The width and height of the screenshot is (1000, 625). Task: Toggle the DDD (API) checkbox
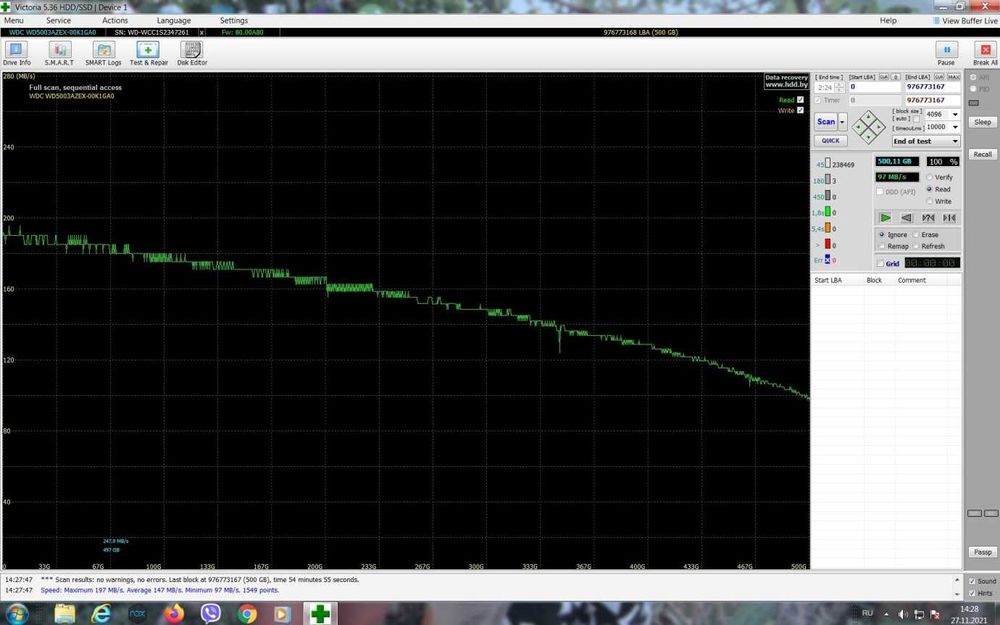click(x=880, y=191)
